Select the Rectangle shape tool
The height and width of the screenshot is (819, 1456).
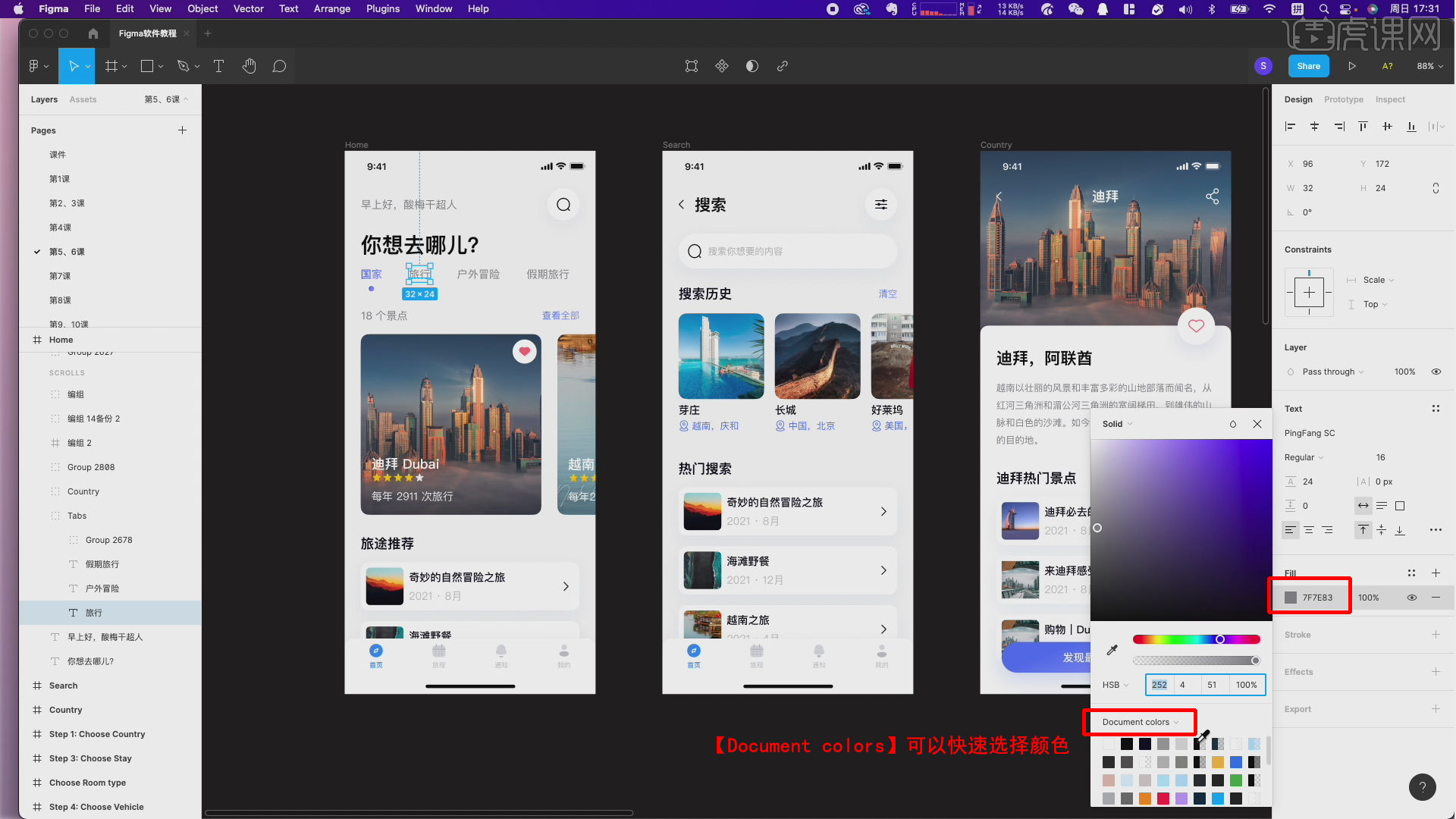[x=147, y=66]
